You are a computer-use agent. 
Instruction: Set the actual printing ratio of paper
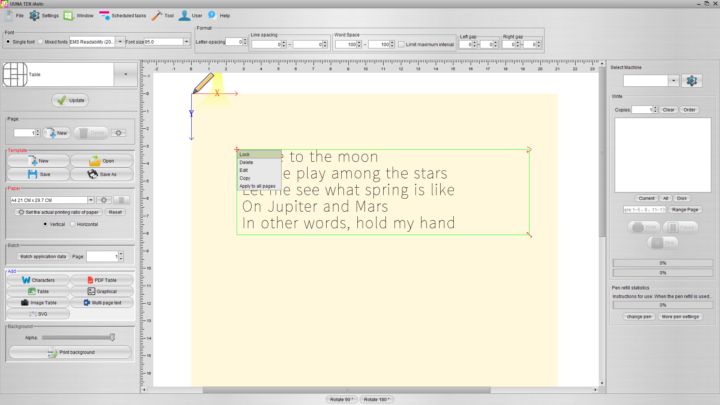[x=58, y=212]
